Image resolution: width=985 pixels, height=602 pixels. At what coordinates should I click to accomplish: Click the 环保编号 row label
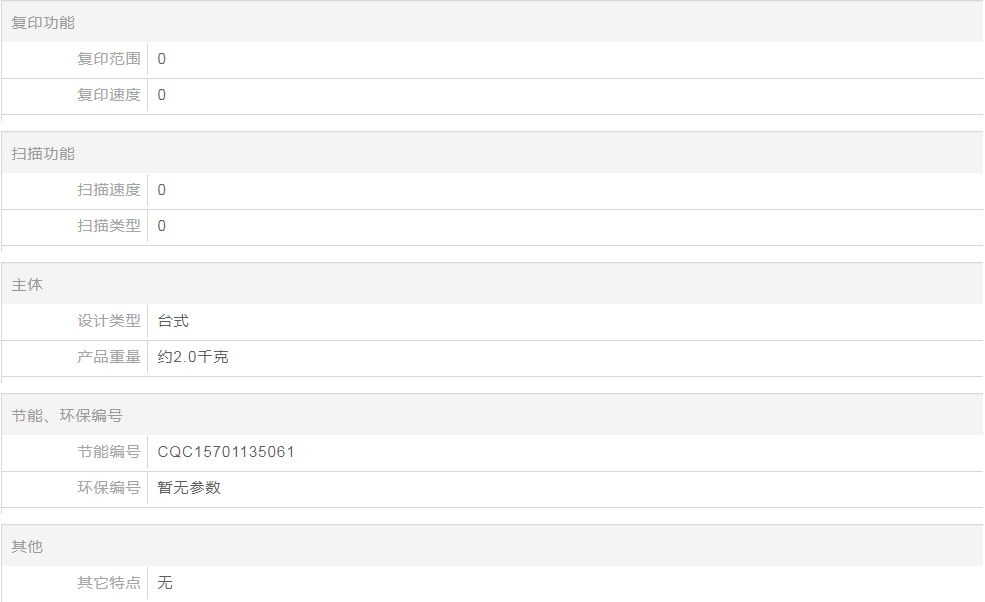click(109, 488)
